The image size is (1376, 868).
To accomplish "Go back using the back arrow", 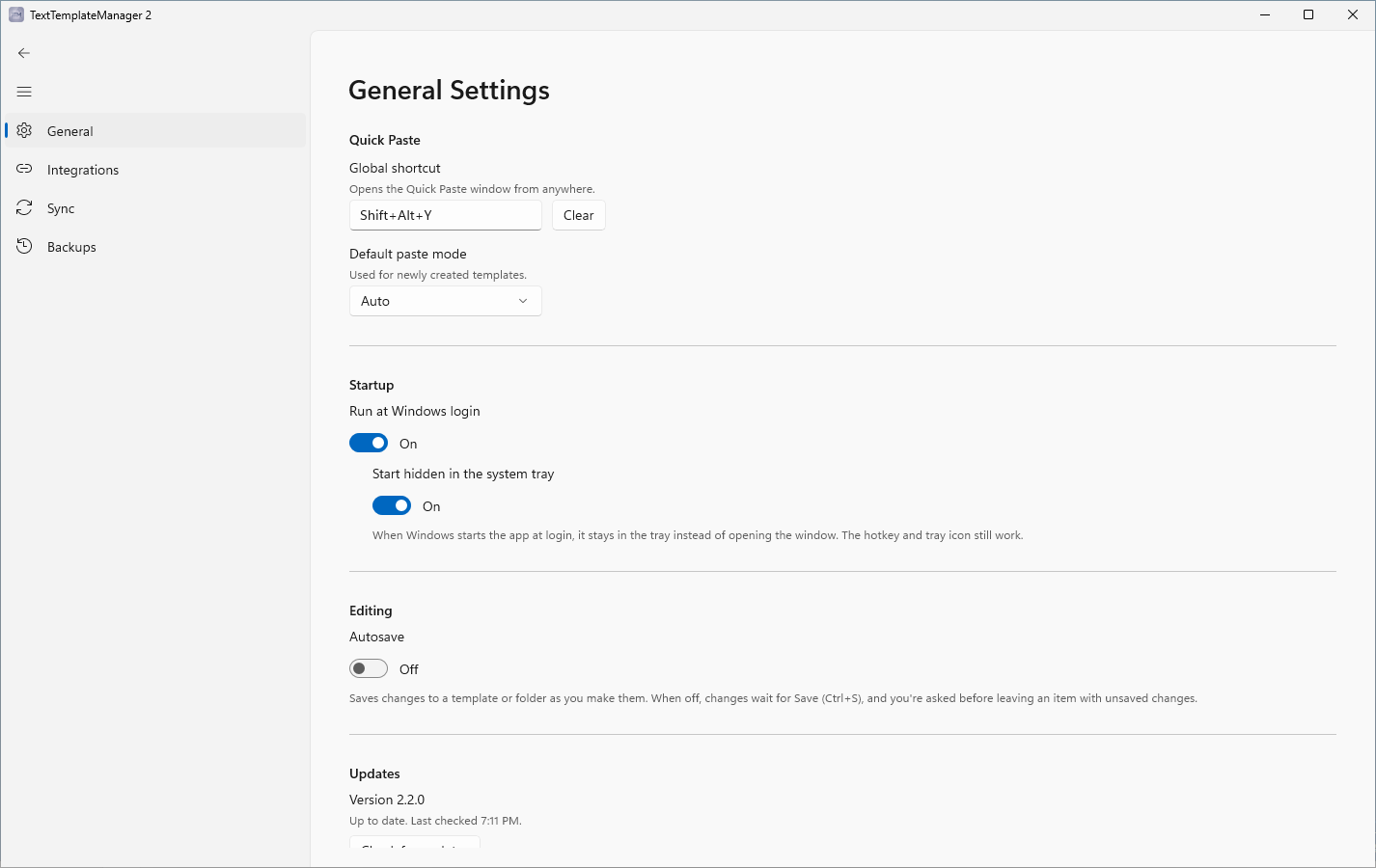I will pyautogui.click(x=24, y=53).
